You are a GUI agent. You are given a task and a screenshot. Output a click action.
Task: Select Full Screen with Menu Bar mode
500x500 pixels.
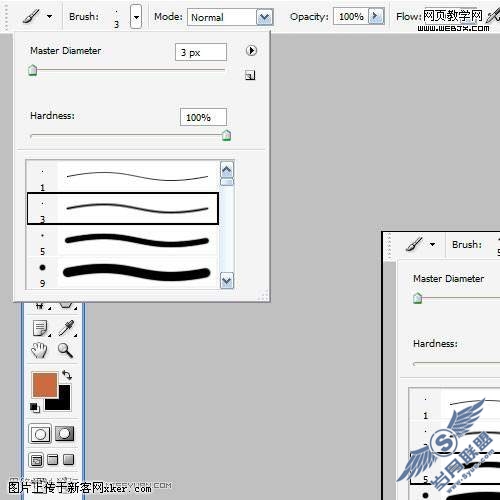(53, 460)
